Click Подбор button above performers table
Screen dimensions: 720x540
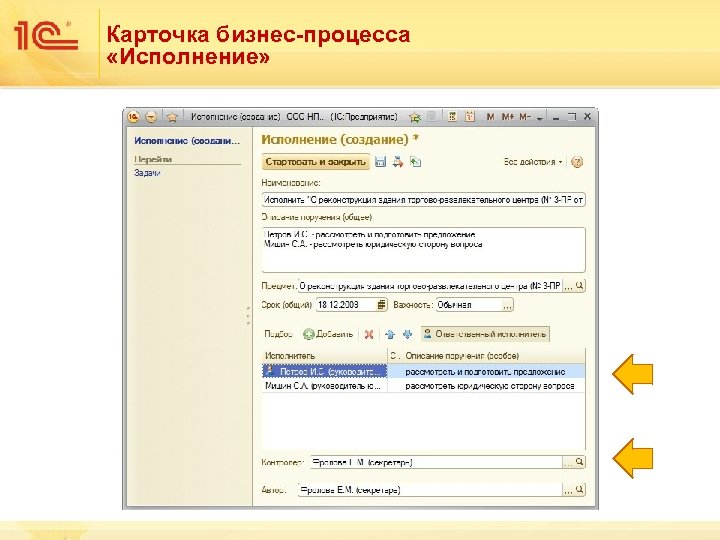coord(278,334)
